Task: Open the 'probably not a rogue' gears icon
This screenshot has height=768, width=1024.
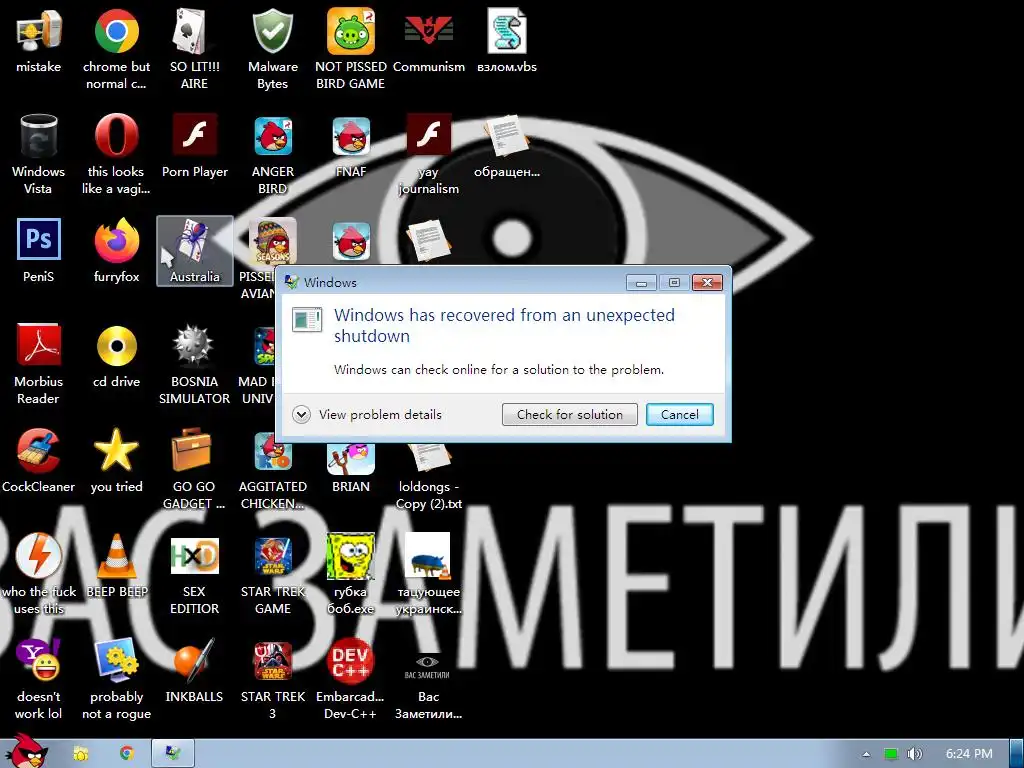Action: (x=116, y=660)
